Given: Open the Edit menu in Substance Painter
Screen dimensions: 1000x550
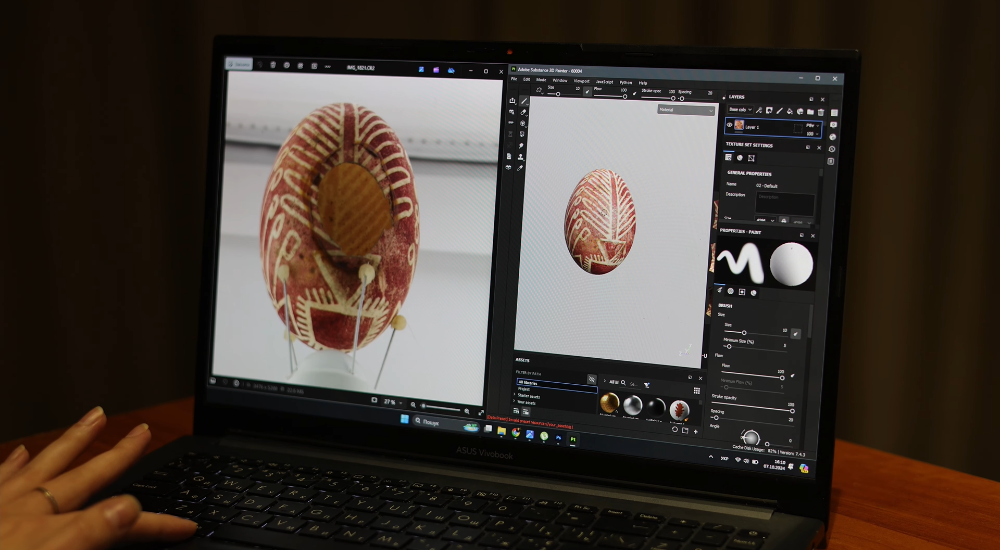Looking at the screenshot, I should click(x=526, y=79).
